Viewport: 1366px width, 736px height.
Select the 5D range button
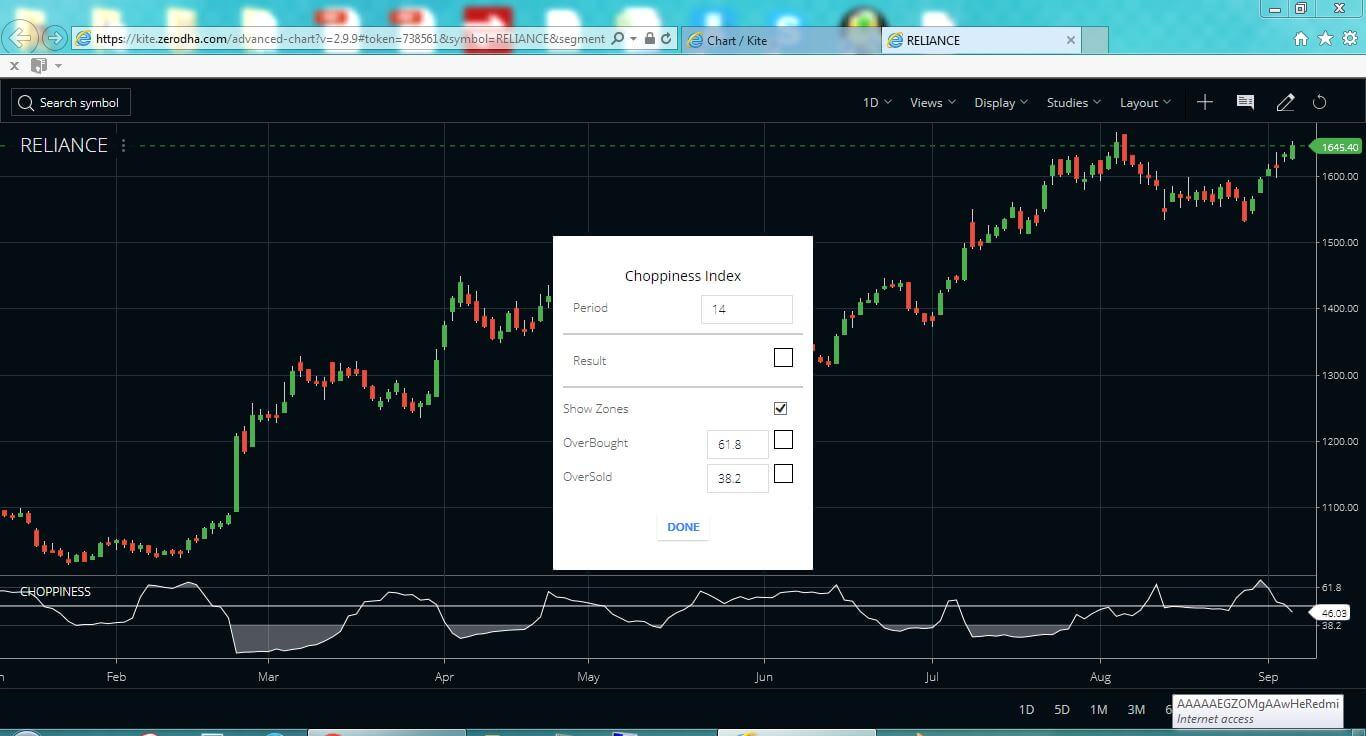coord(1062,709)
